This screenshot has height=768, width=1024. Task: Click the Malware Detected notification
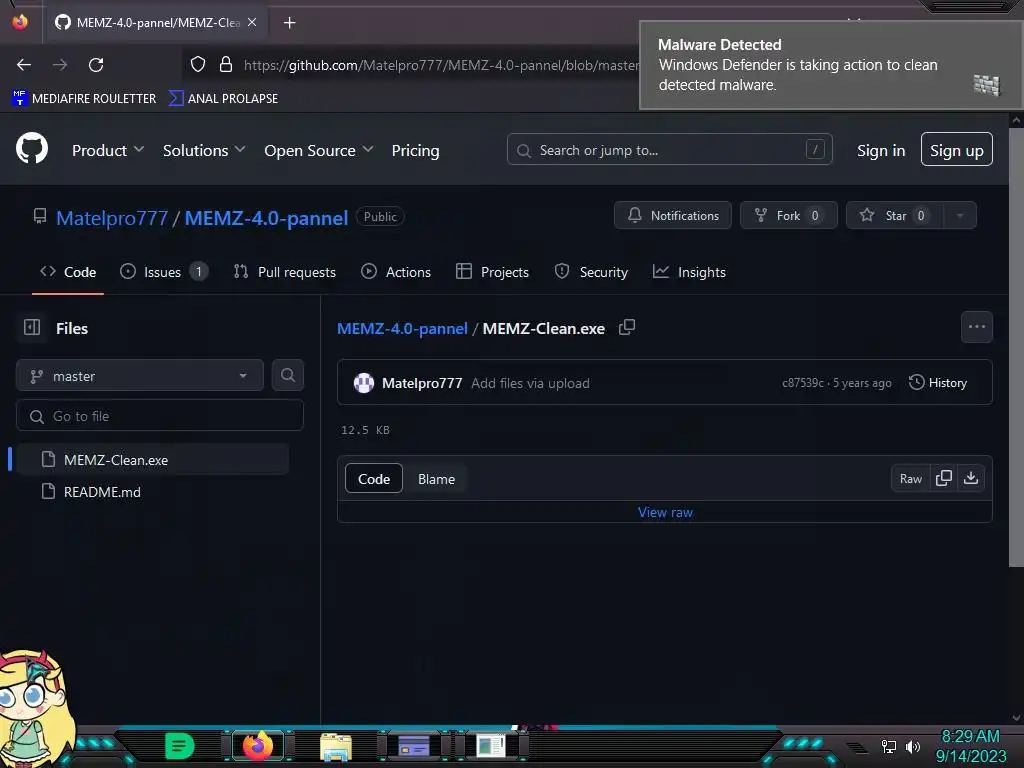click(831, 65)
